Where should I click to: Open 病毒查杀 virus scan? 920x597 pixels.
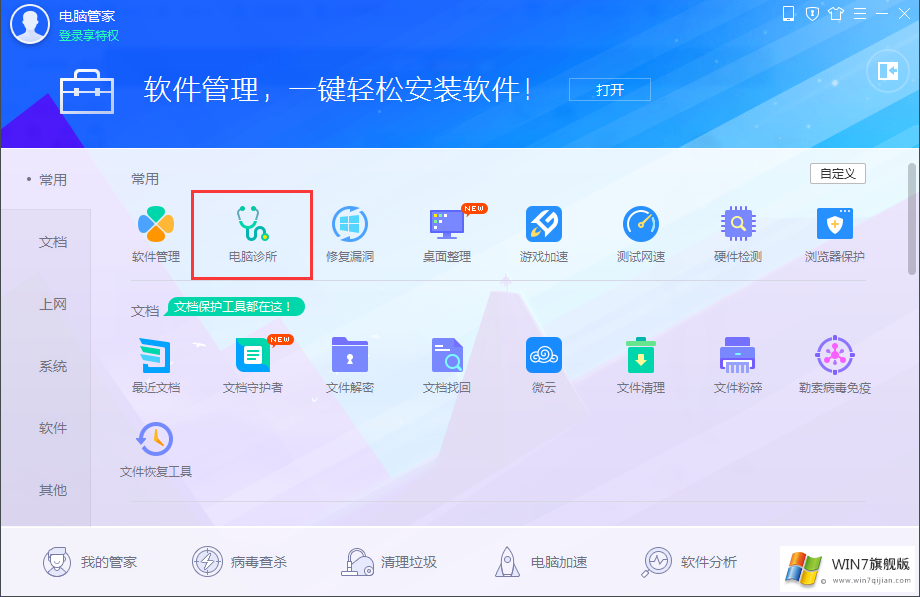coord(239,562)
